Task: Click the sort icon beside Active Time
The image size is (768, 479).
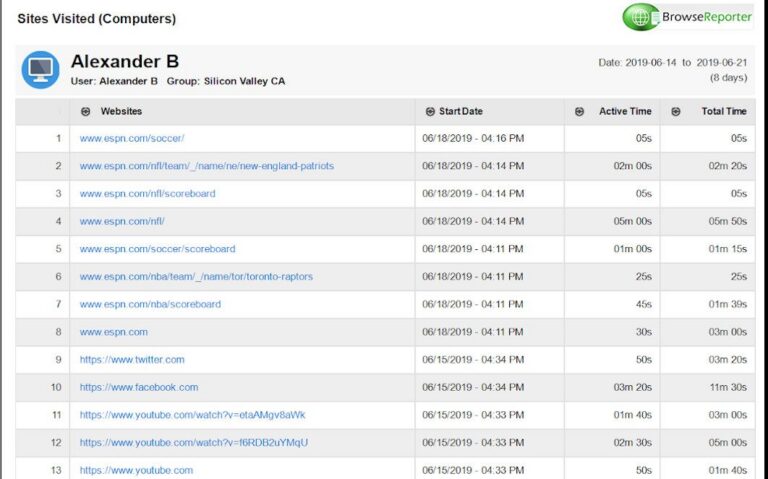Action: (579, 112)
